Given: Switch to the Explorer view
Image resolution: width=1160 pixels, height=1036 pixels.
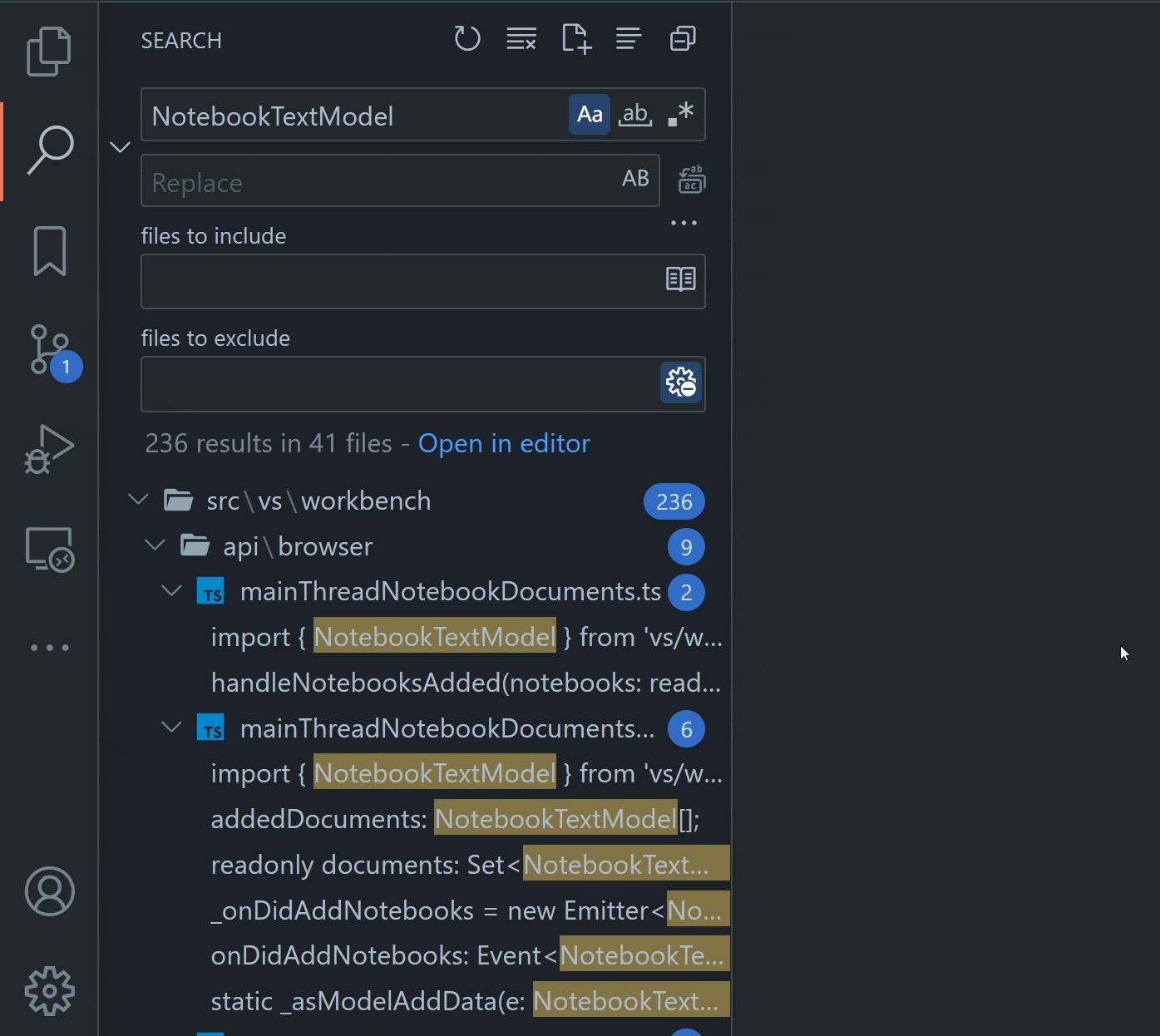Looking at the screenshot, I should [49, 50].
